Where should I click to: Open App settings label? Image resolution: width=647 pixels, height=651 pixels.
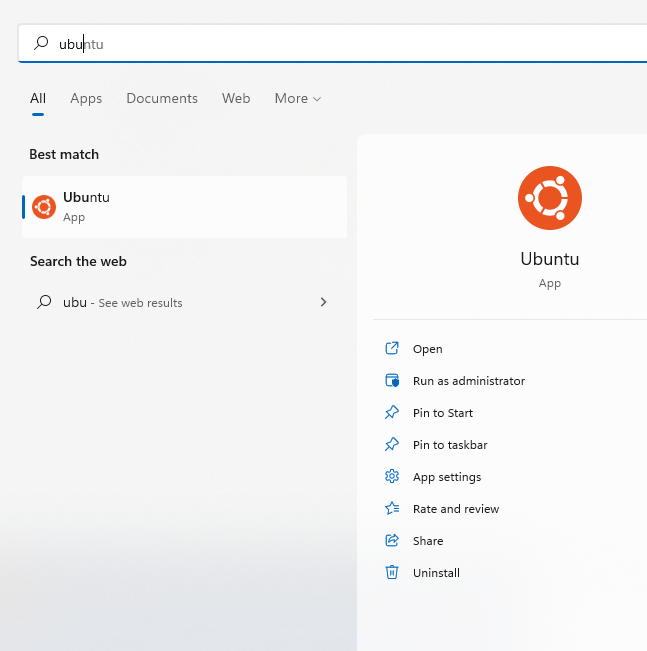tap(447, 477)
